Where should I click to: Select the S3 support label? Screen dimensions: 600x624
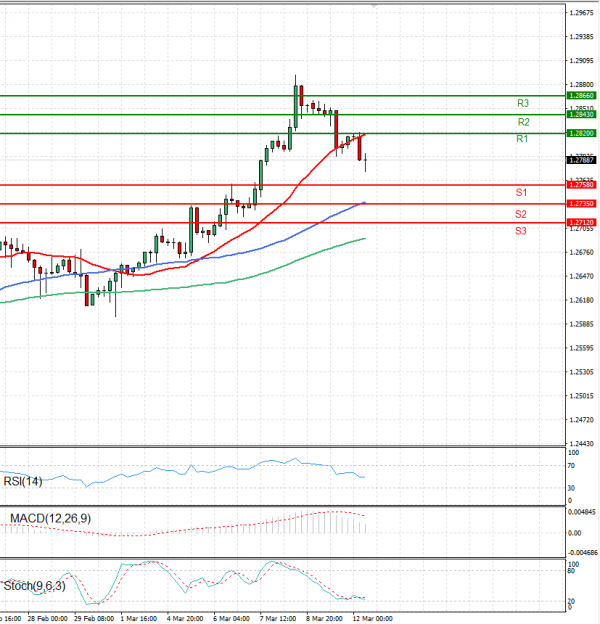[521, 231]
